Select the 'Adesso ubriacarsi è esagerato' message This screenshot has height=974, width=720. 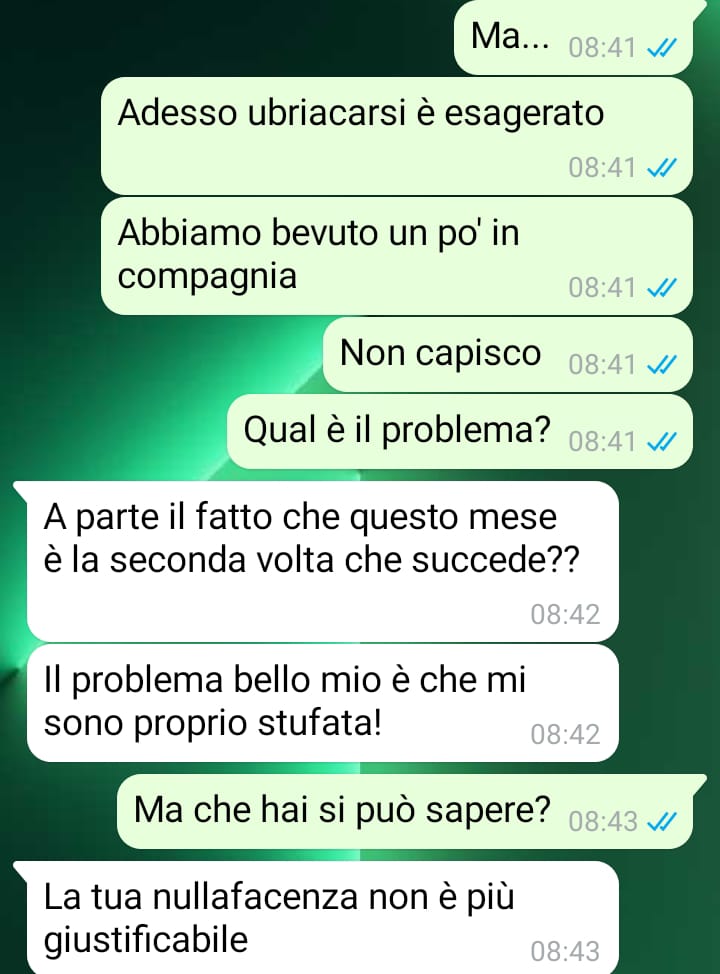coord(397,136)
